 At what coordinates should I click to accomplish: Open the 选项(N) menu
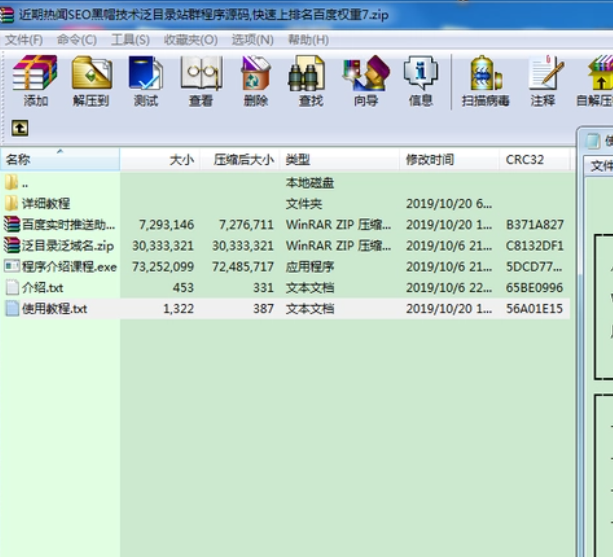click(253, 40)
